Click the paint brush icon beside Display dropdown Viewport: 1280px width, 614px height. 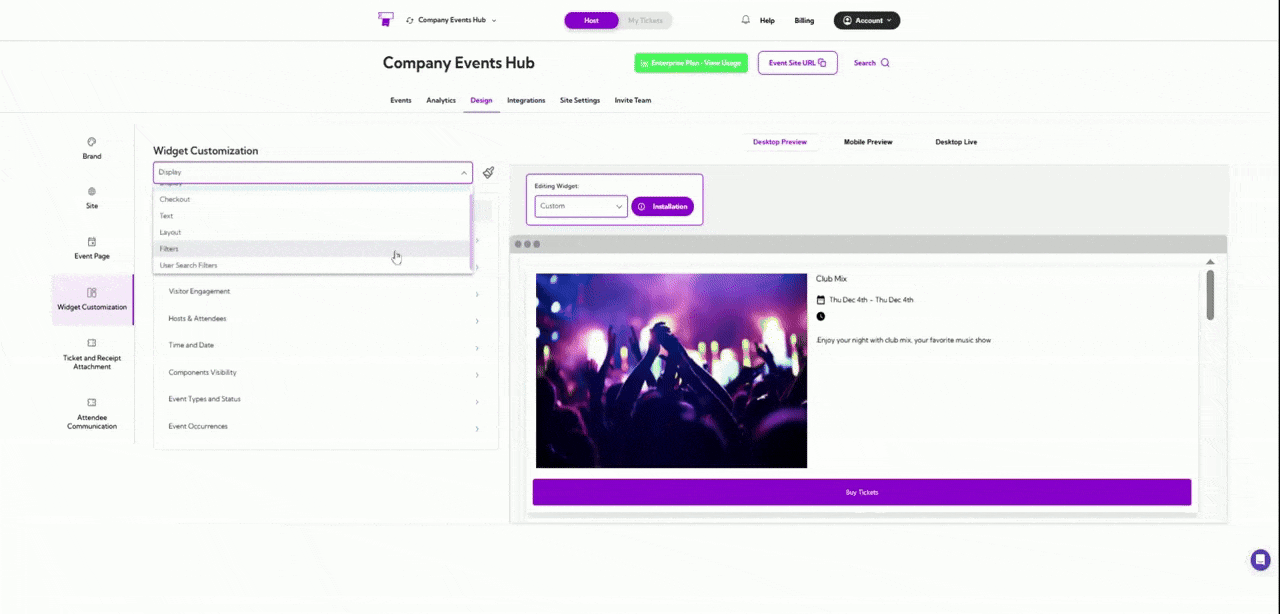click(488, 172)
